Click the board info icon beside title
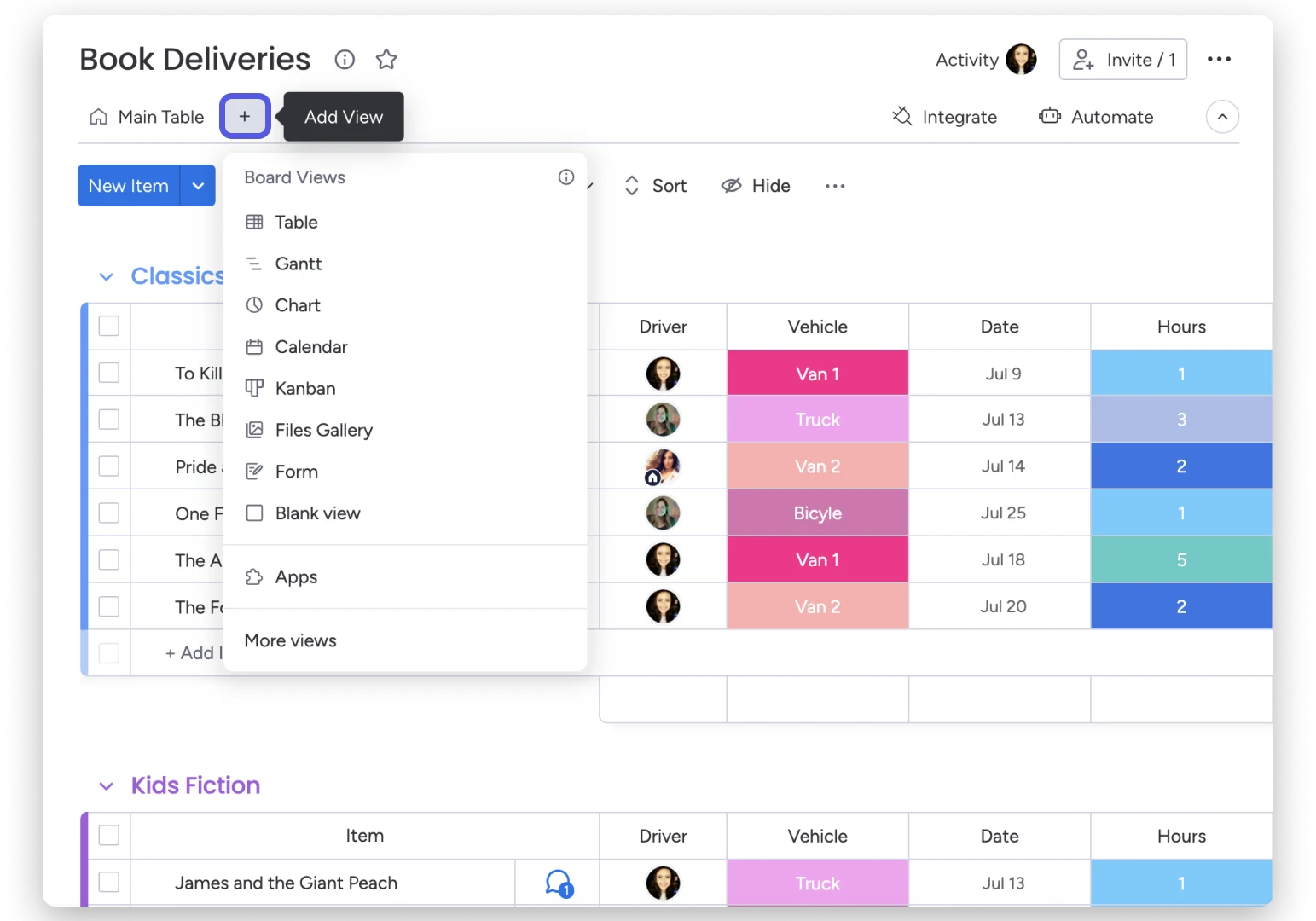The width and height of the screenshot is (1316, 921). pos(345,59)
